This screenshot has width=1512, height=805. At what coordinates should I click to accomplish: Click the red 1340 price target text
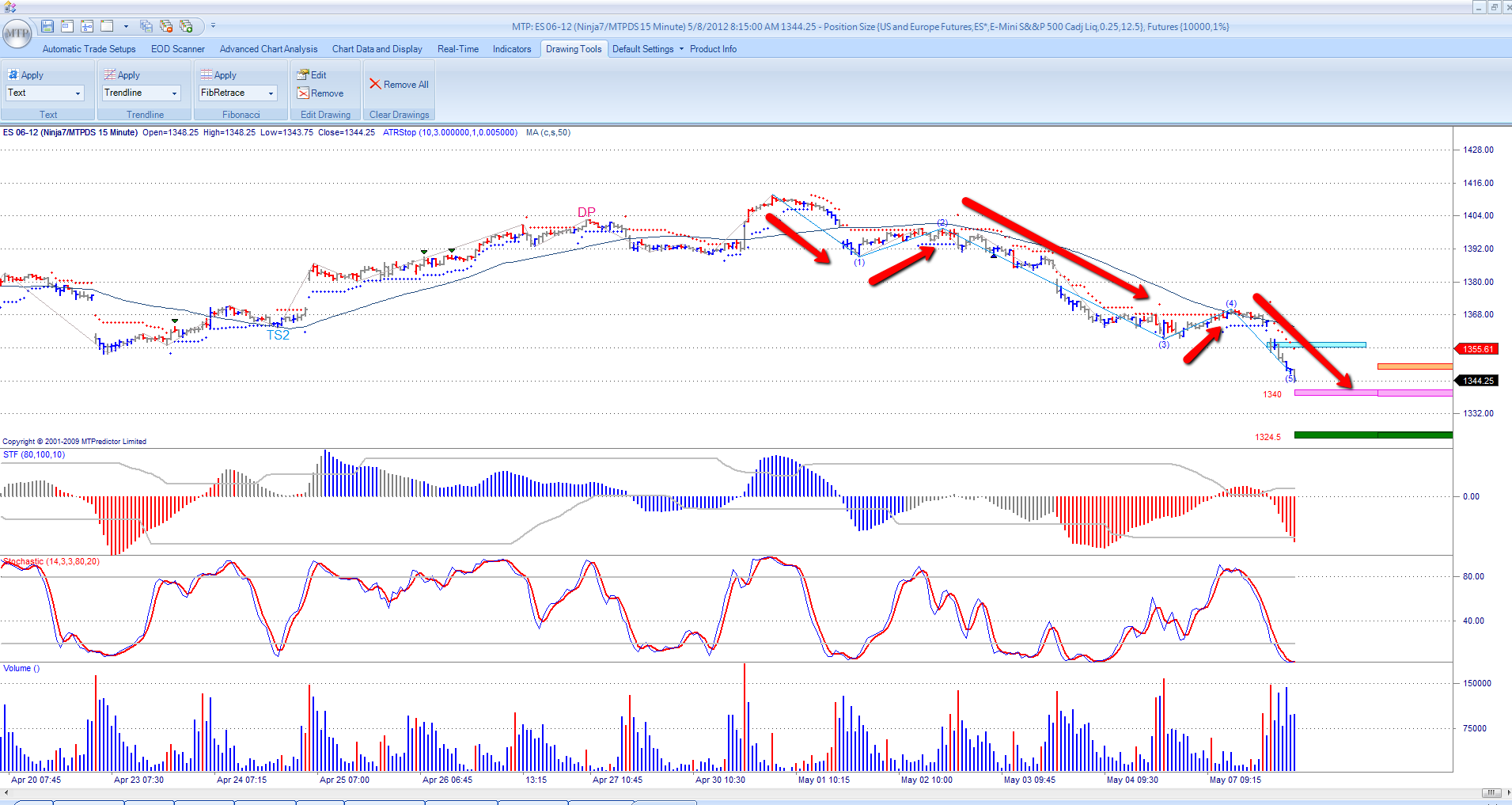[1272, 394]
